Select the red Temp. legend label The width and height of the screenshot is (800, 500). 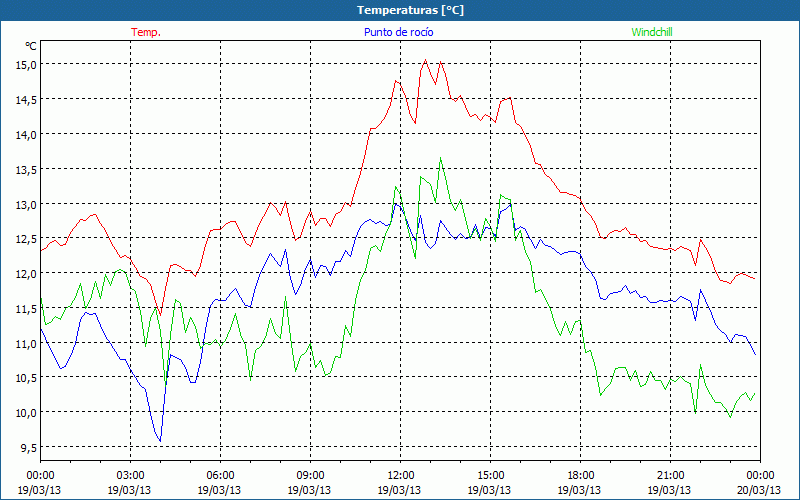[146, 32]
